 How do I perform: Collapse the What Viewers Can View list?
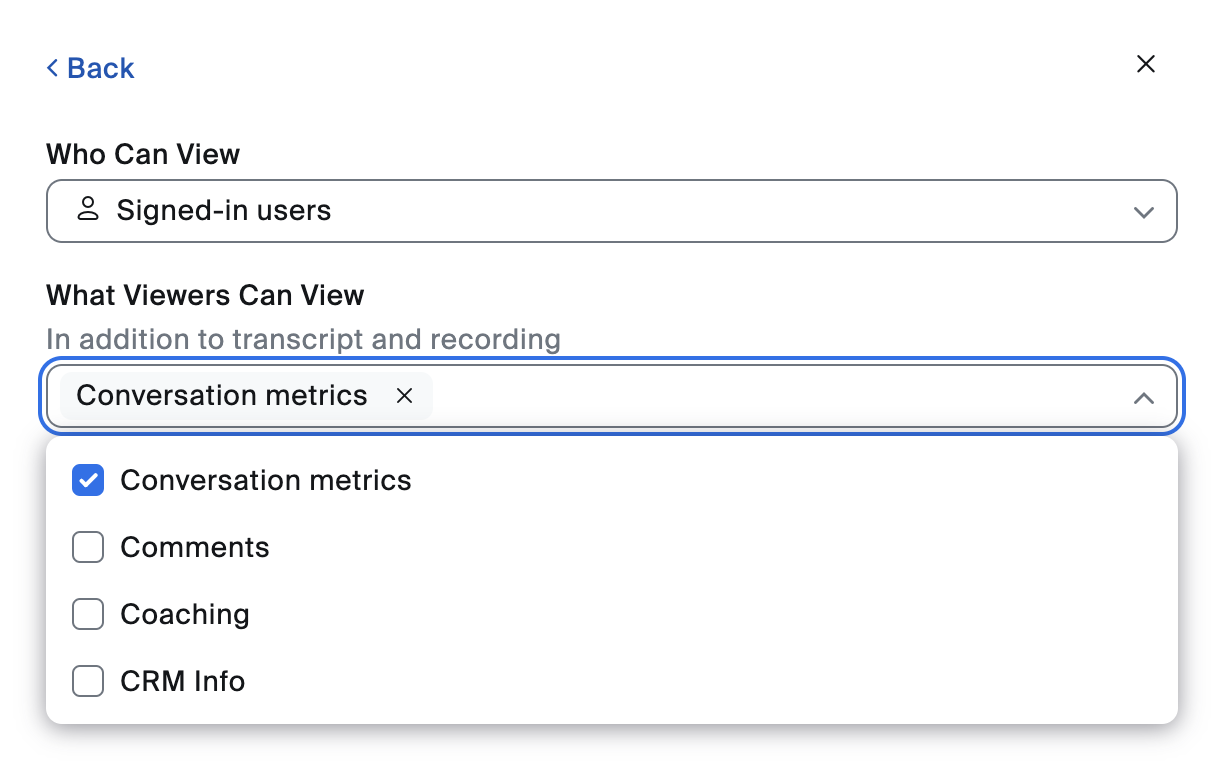(1143, 398)
